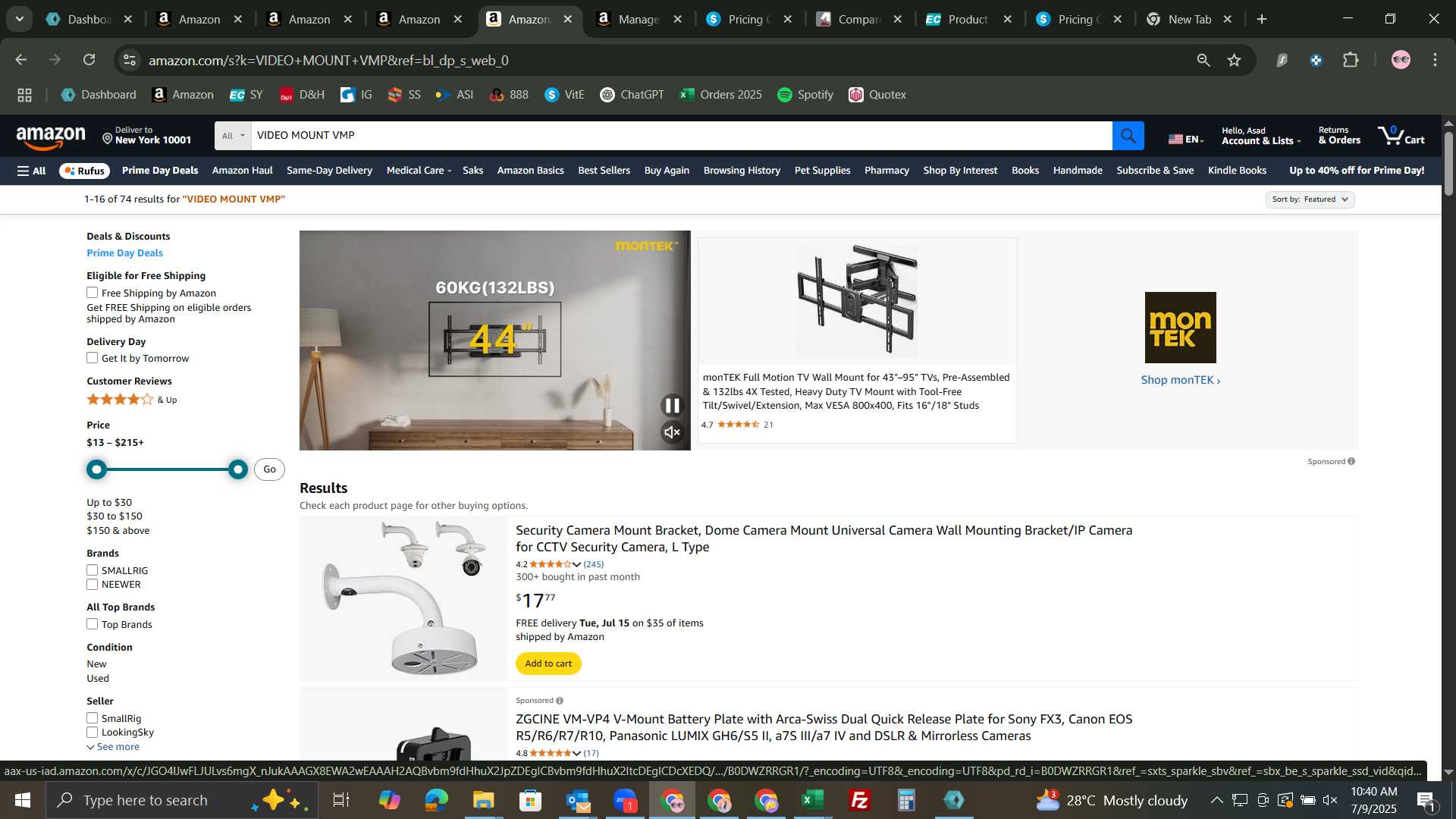Click the Chrome profile avatar

coord(1401,60)
